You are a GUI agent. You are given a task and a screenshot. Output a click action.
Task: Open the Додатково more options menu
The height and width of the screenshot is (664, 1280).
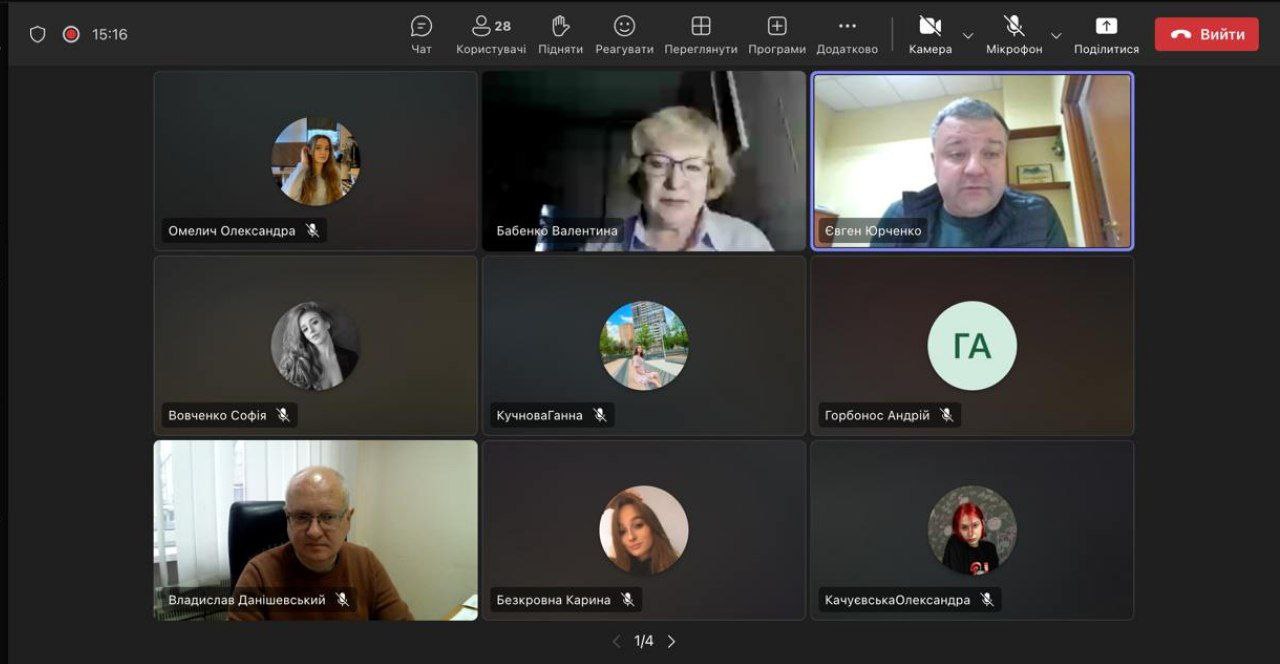click(847, 34)
